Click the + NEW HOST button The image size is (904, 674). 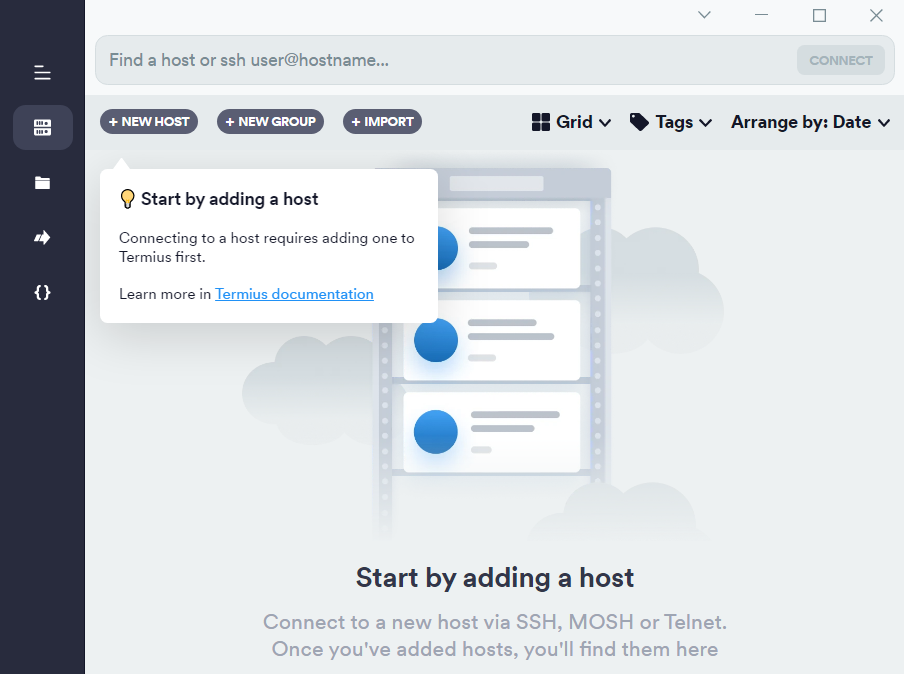coord(149,122)
